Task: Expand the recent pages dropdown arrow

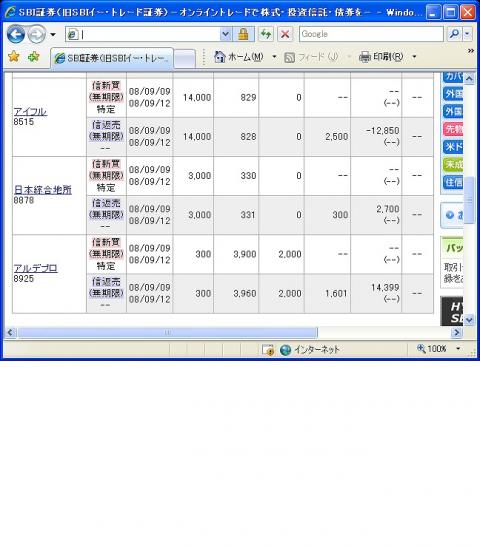Action: click(x=53, y=34)
